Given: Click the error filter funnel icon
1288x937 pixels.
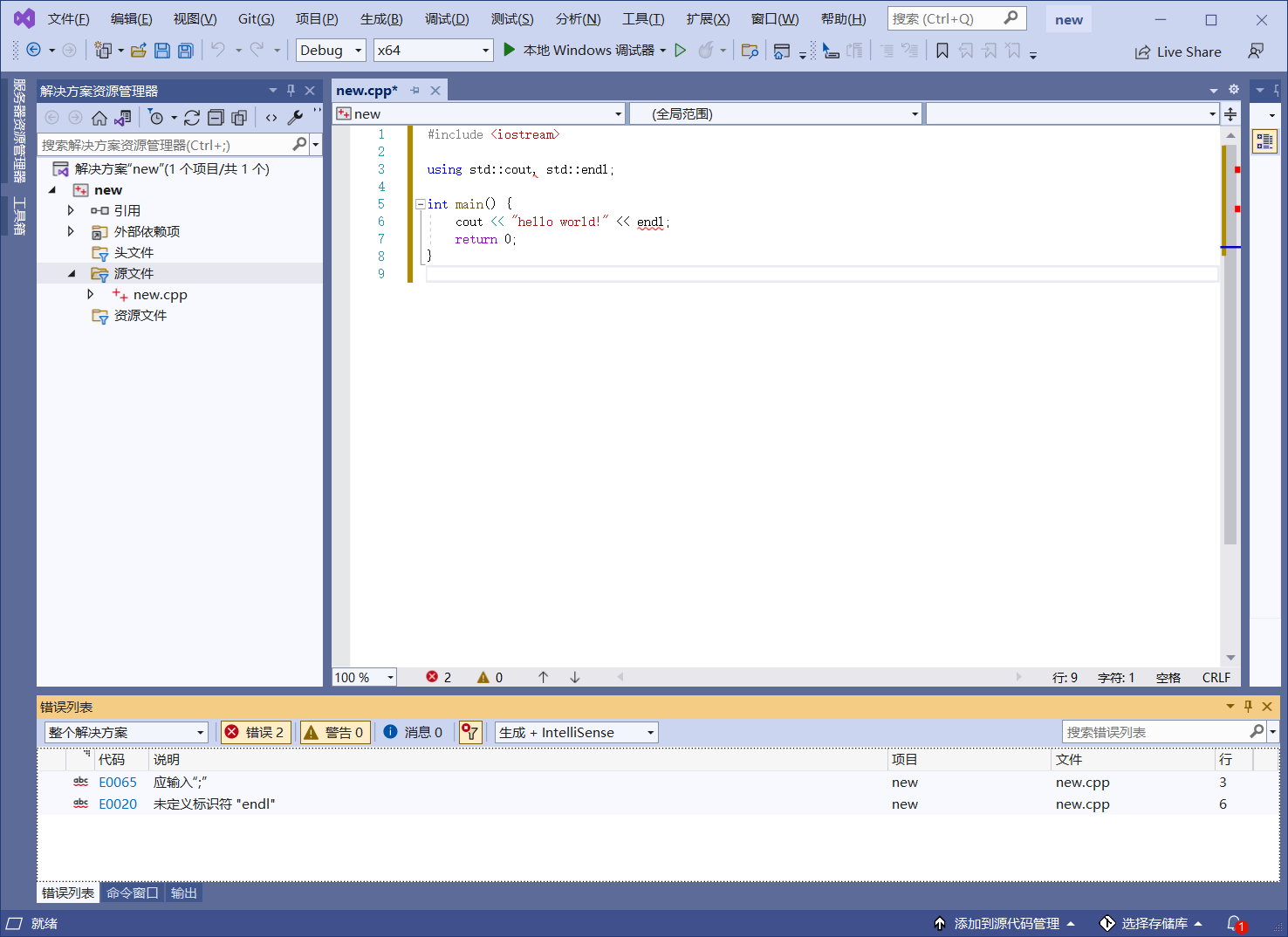Looking at the screenshot, I should 470,732.
